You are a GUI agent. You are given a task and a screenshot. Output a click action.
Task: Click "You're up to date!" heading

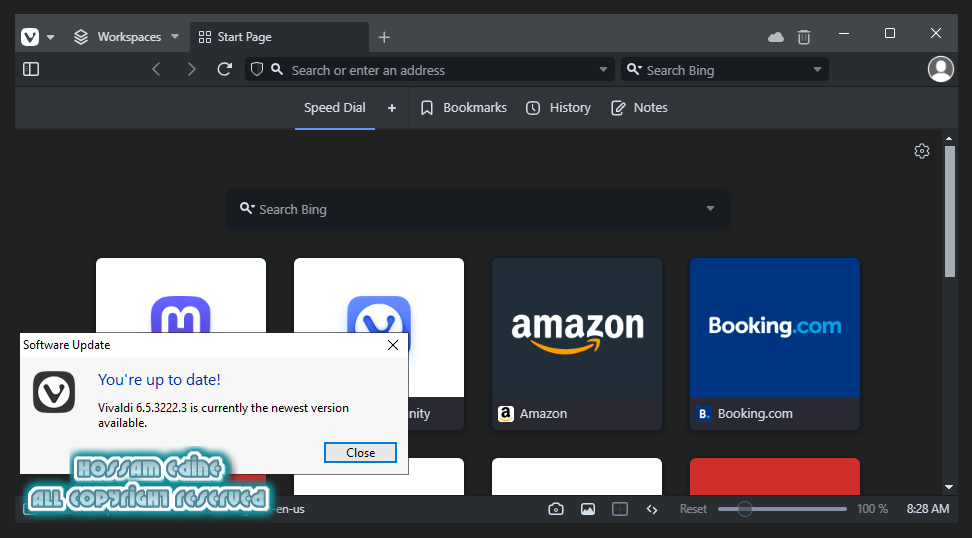159,379
